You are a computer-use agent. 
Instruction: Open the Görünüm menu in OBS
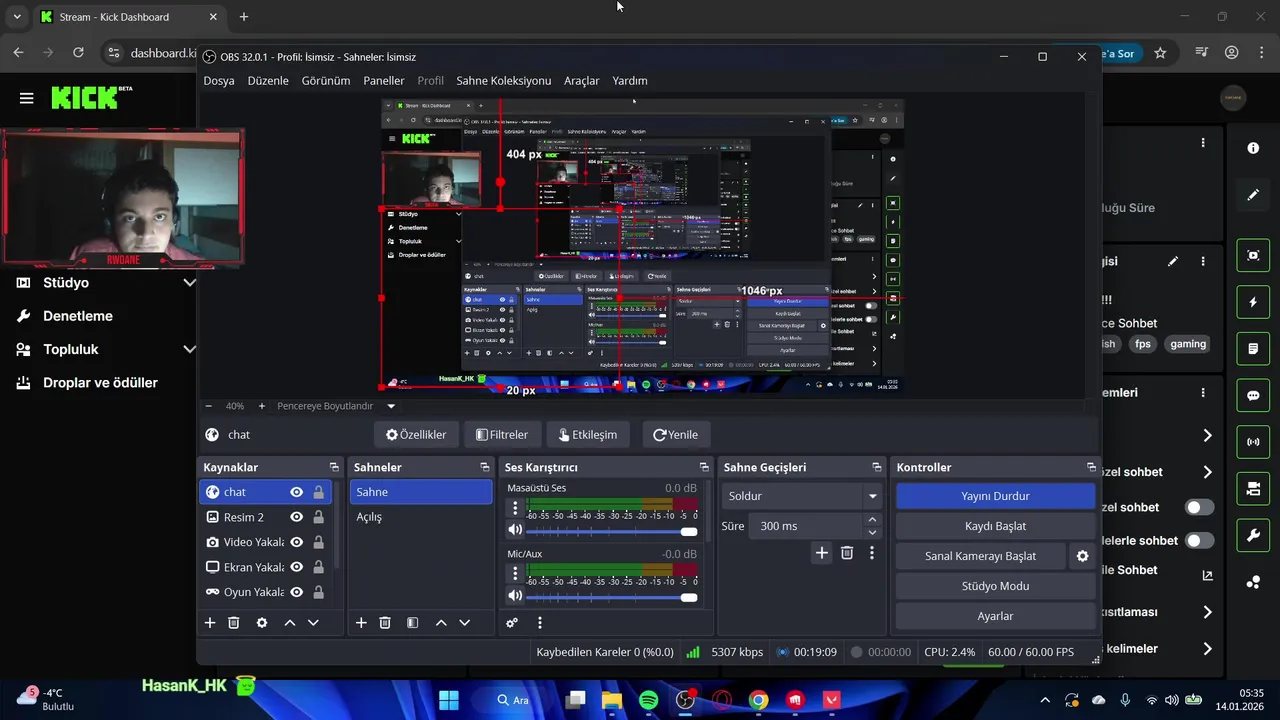click(326, 81)
